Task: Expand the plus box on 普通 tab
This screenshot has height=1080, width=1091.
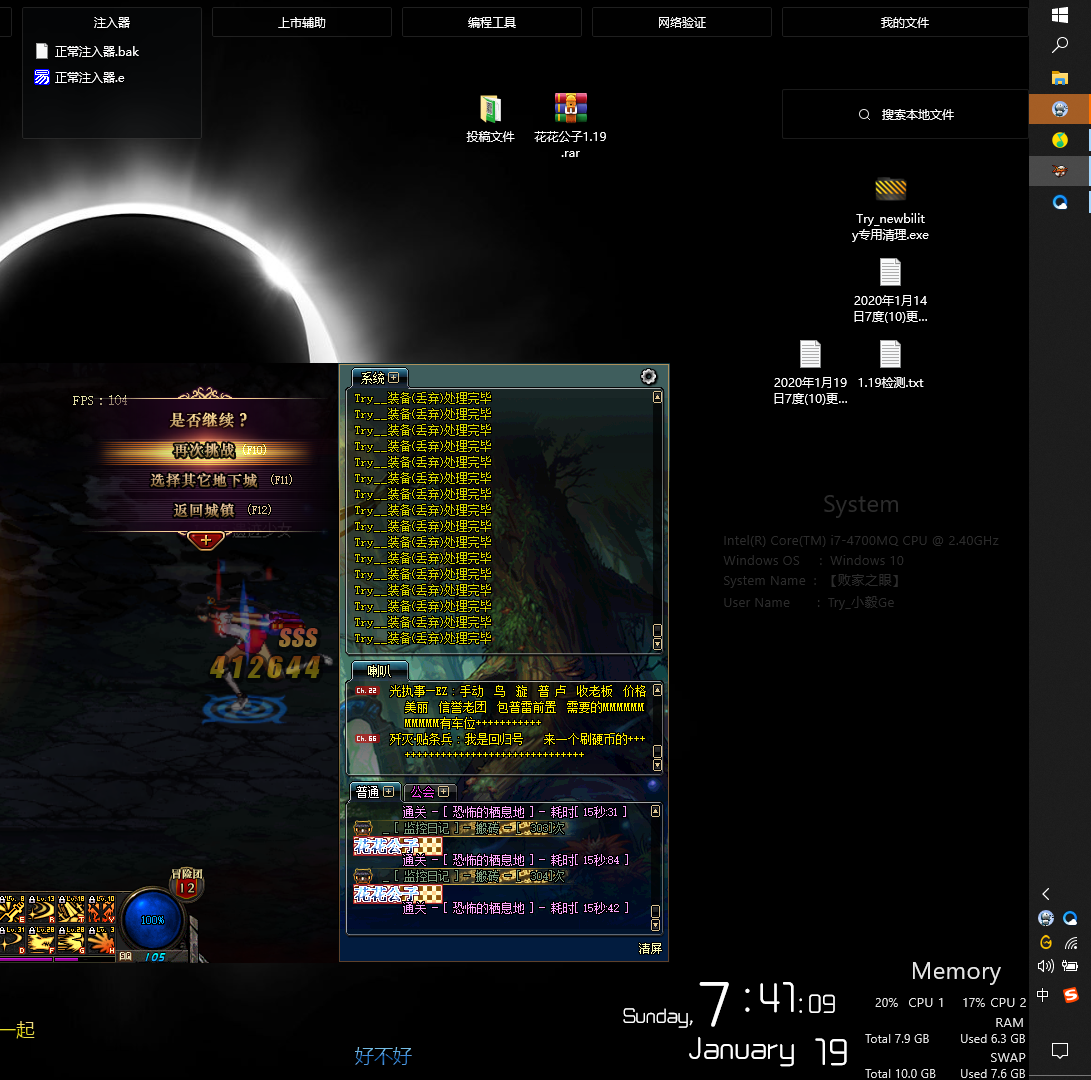Action: coord(389,792)
